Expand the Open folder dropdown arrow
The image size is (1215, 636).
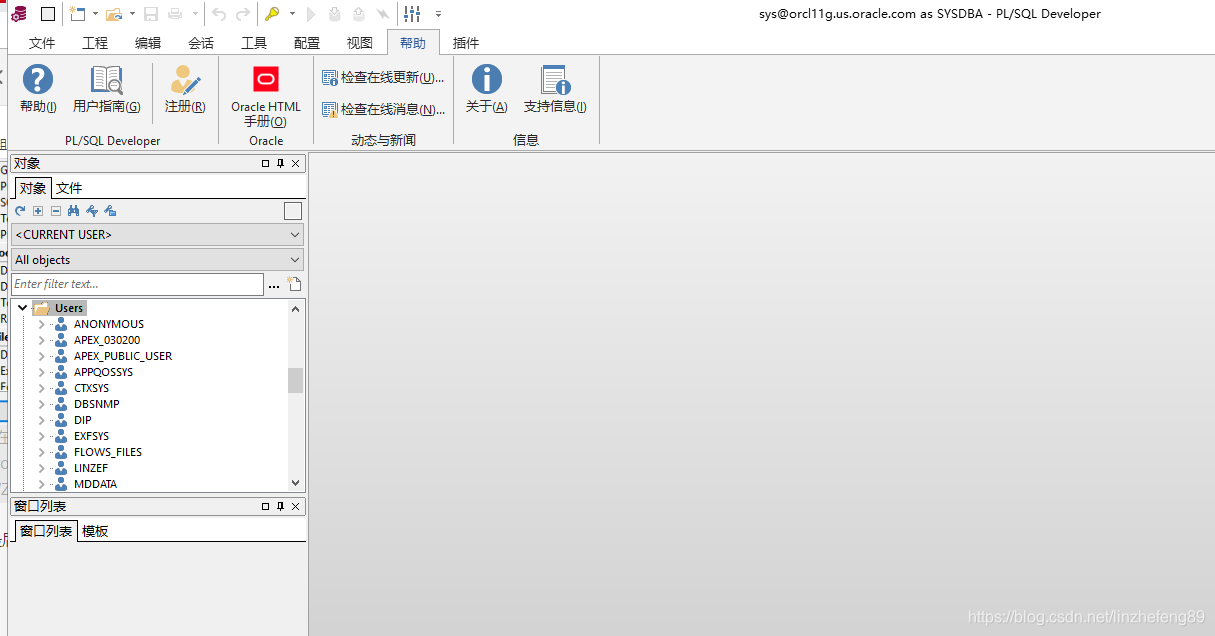pyautogui.click(x=132, y=14)
